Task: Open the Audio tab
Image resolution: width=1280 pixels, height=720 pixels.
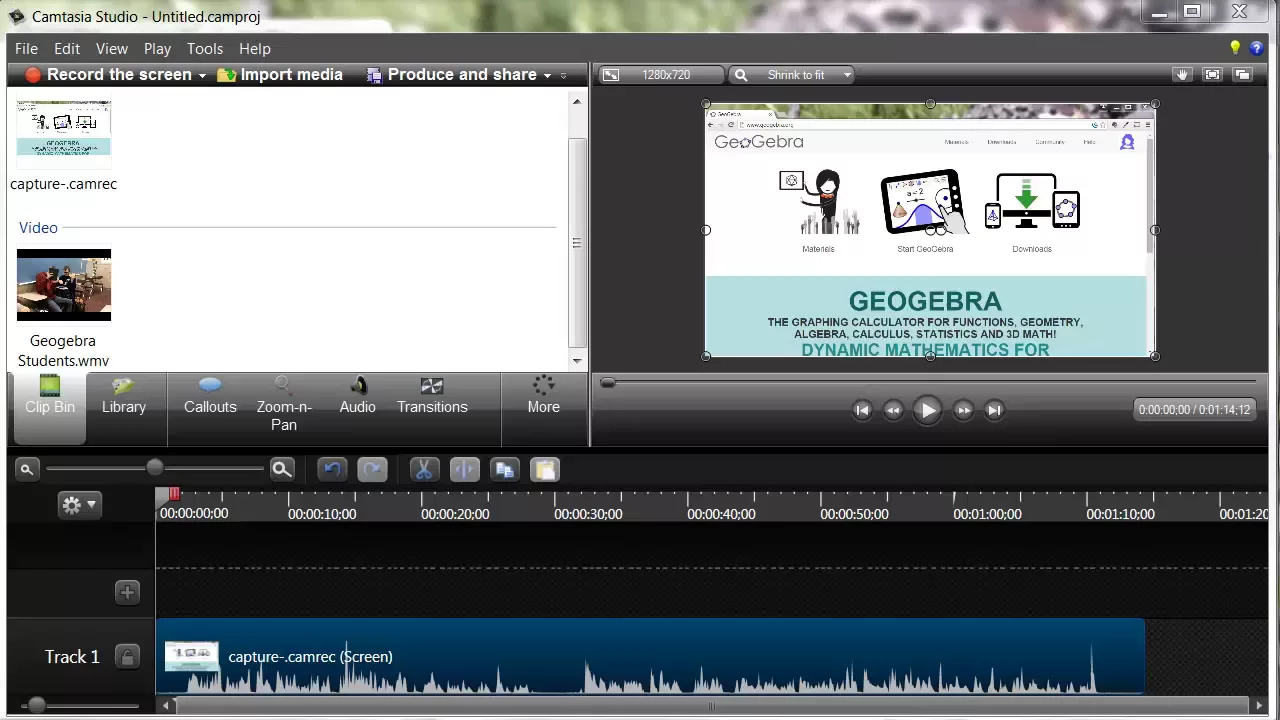Action: coord(357,396)
